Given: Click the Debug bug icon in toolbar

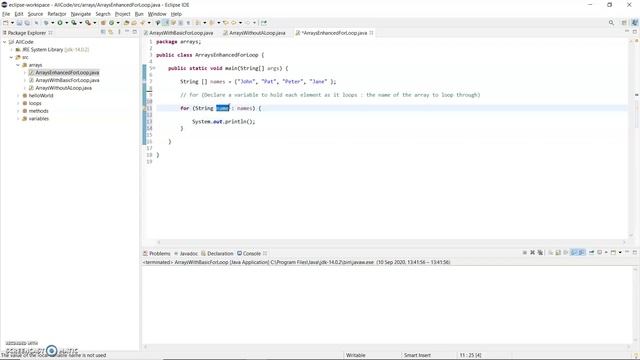Looking at the screenshot, I should click(x=46, y=23).
